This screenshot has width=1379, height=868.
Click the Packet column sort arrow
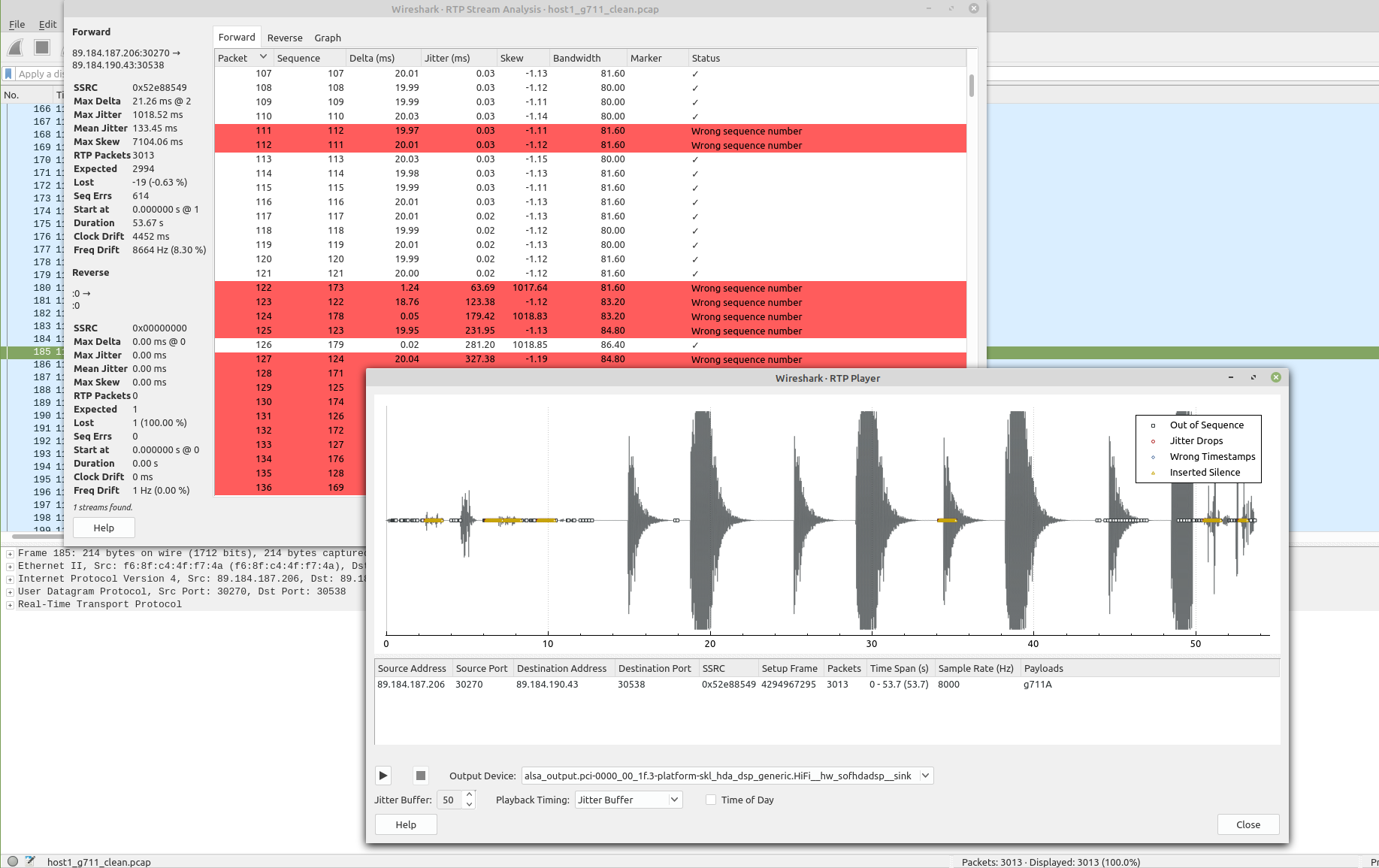click(263, 57)
